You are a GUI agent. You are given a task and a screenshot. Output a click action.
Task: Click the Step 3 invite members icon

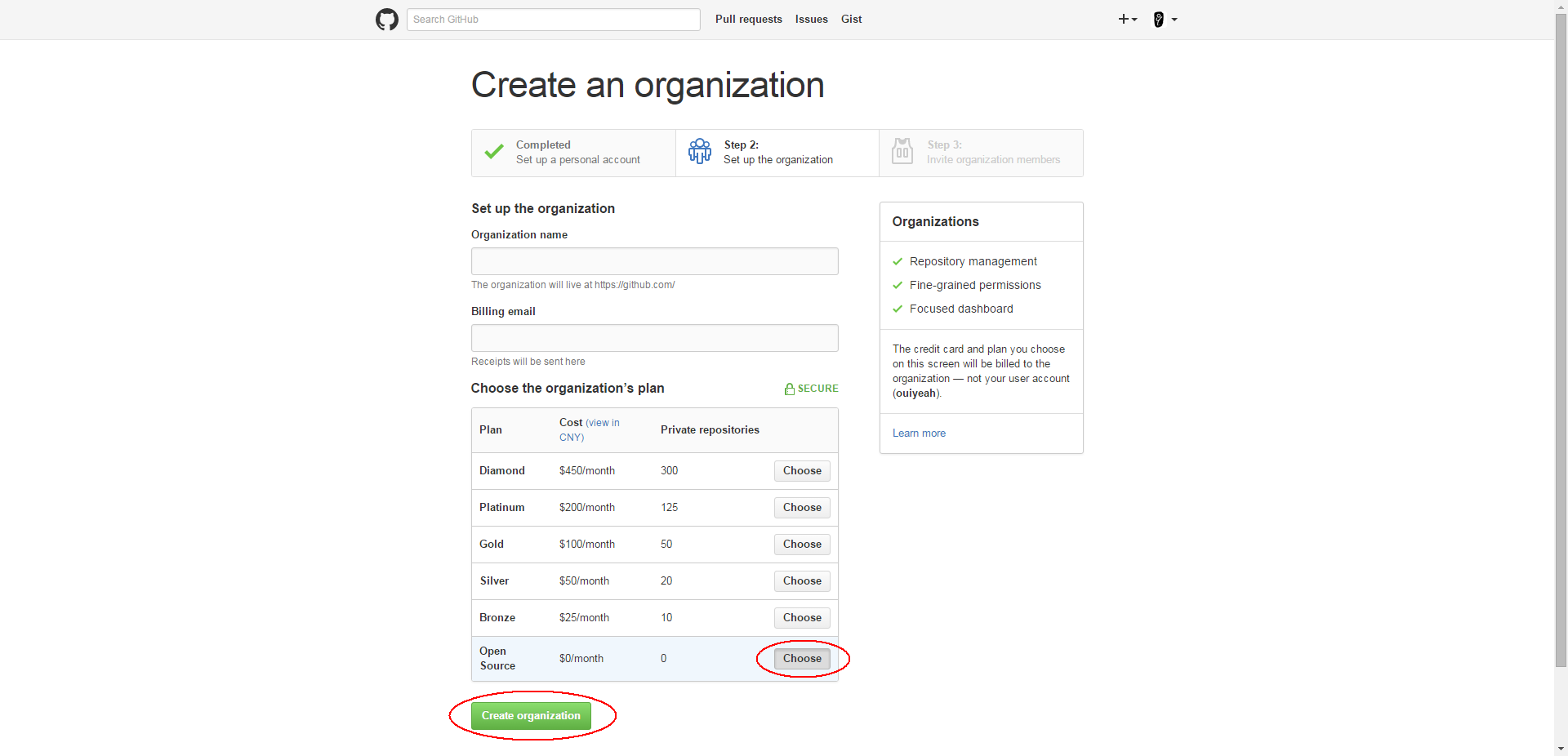(x=902, y=151)
